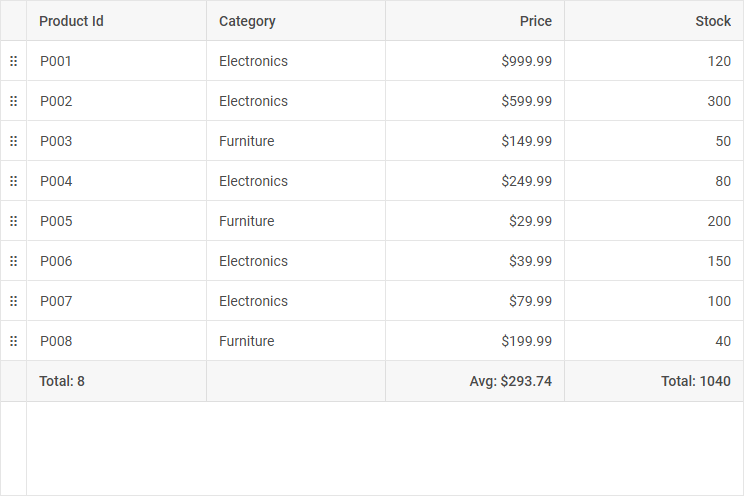The width and height of the screenshot is (744, 496).
Task: Select the $39.99 price cell for P006
Action: [x=530, y=261]
